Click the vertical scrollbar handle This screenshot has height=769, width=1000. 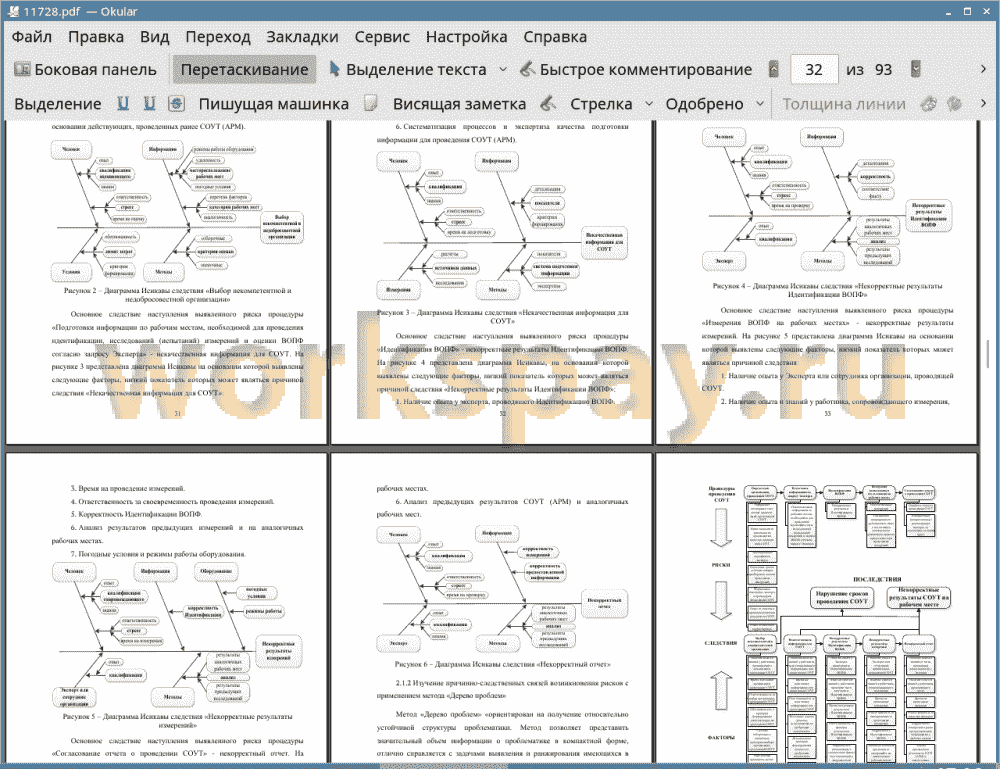click(988, 355)
